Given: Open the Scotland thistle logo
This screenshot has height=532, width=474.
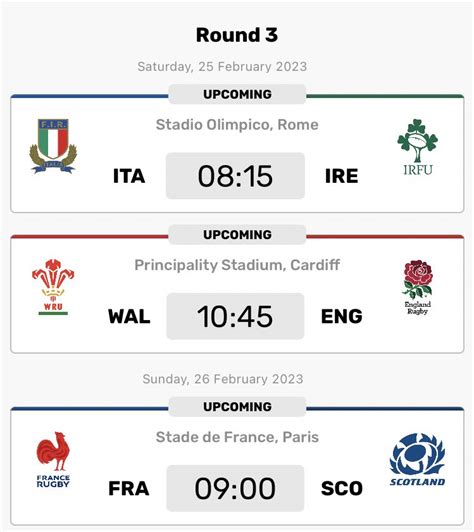Looking at the screenshot, I should tap(417, 459).
